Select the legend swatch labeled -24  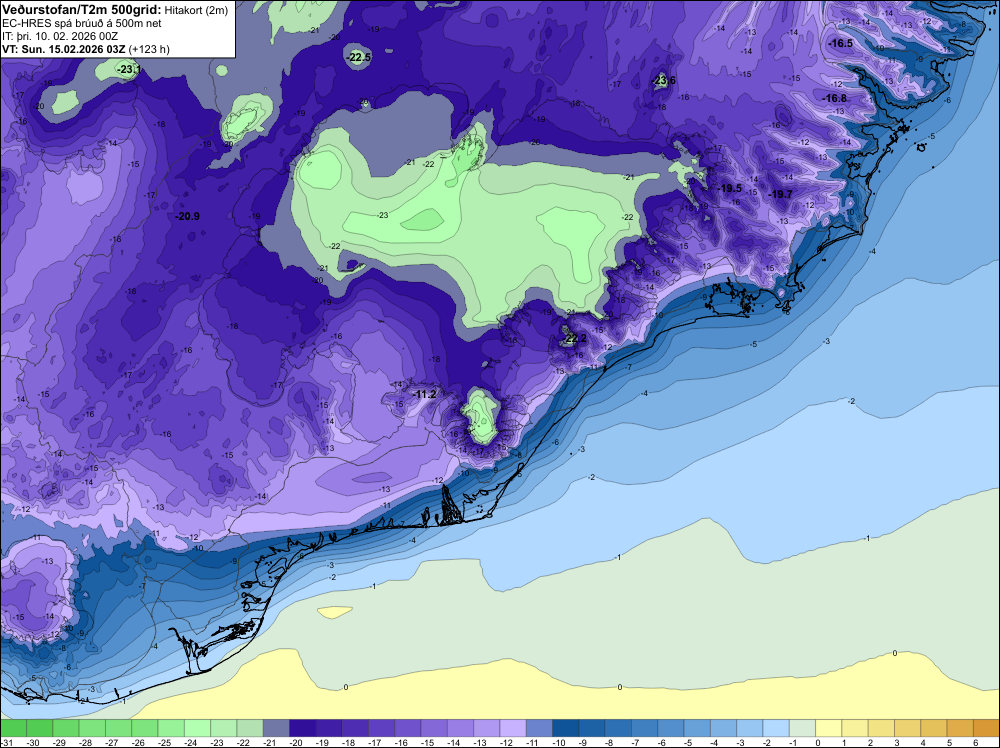(x=197, y=728)
